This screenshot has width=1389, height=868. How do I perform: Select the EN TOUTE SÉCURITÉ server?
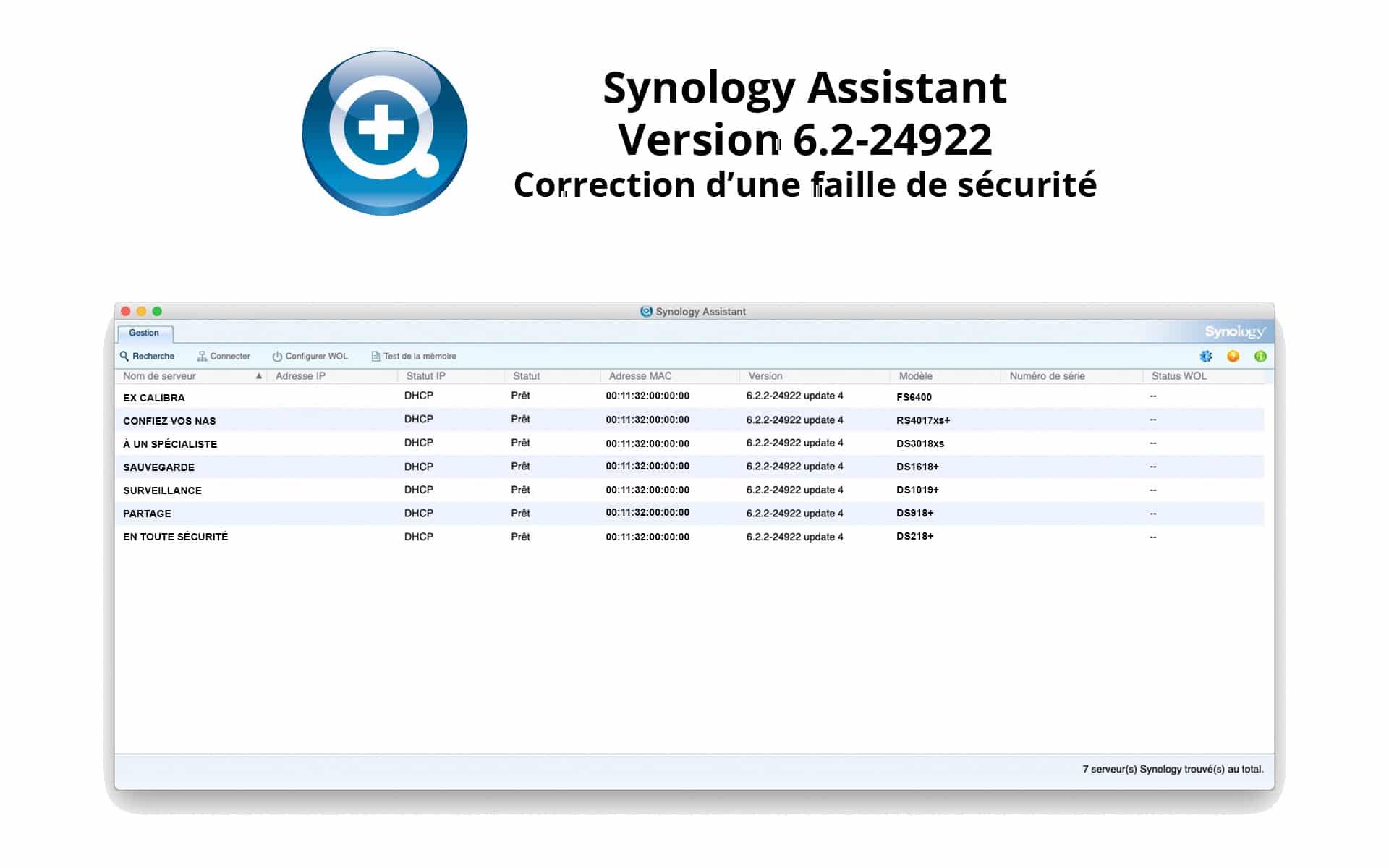click(689, 537)
